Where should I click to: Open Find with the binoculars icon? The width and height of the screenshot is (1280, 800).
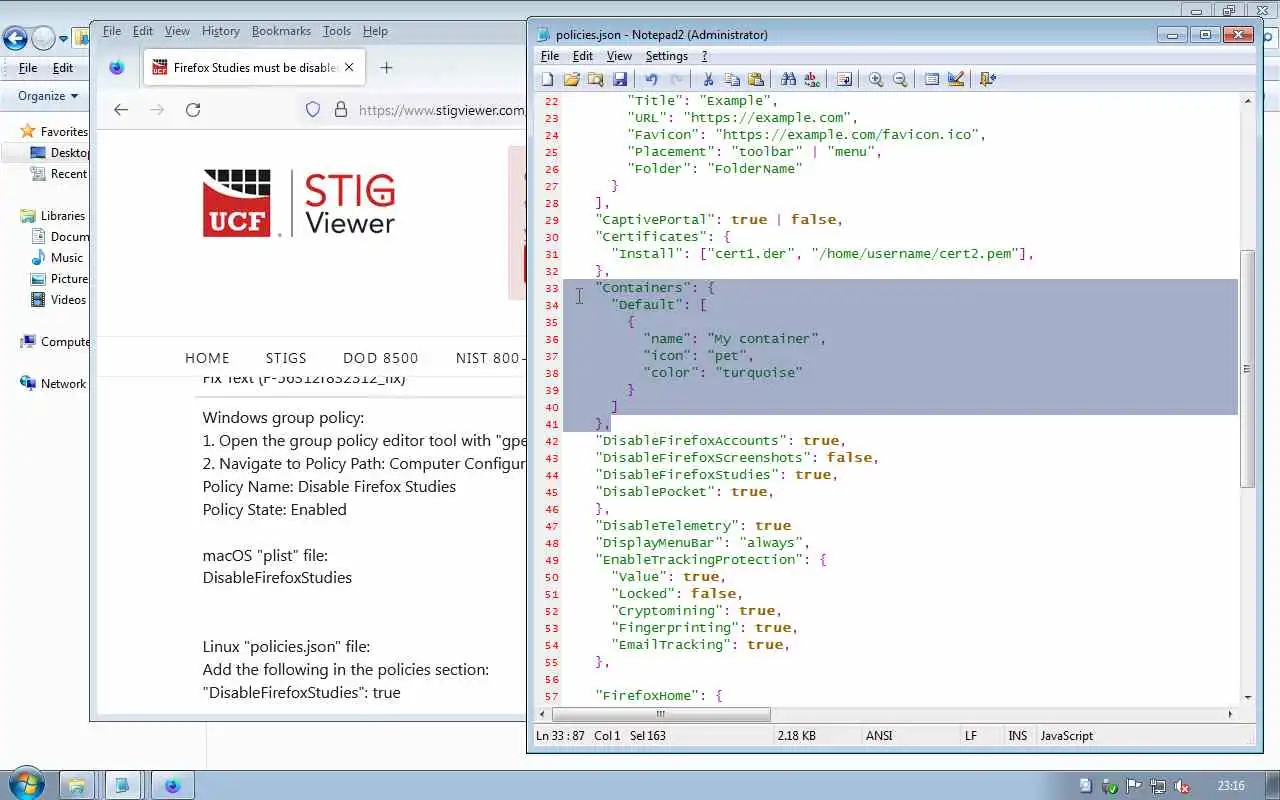tap(788, 79)
